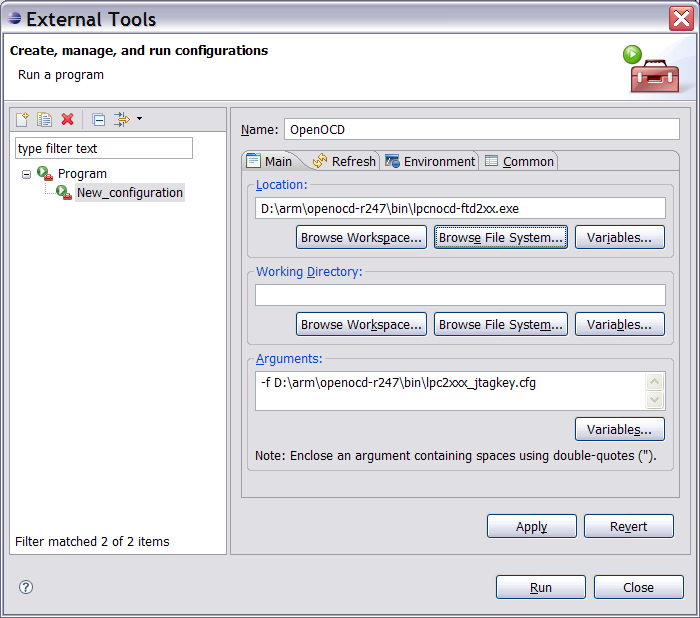Screen dimensions: 700x618
Task: Click Browse File System under Location
Action: coord(501,237)
